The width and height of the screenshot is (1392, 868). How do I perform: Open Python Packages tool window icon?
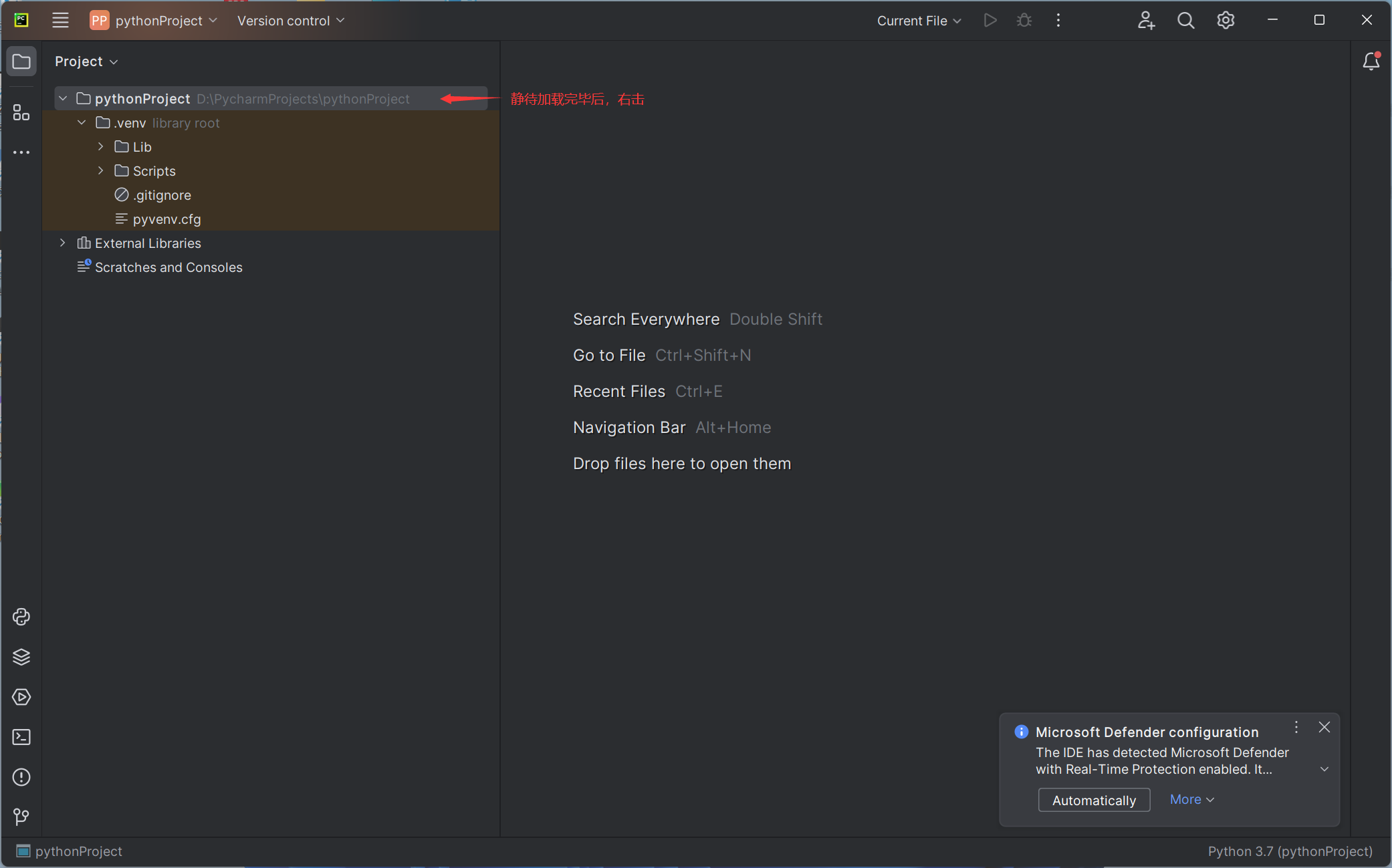pos(21,657)
